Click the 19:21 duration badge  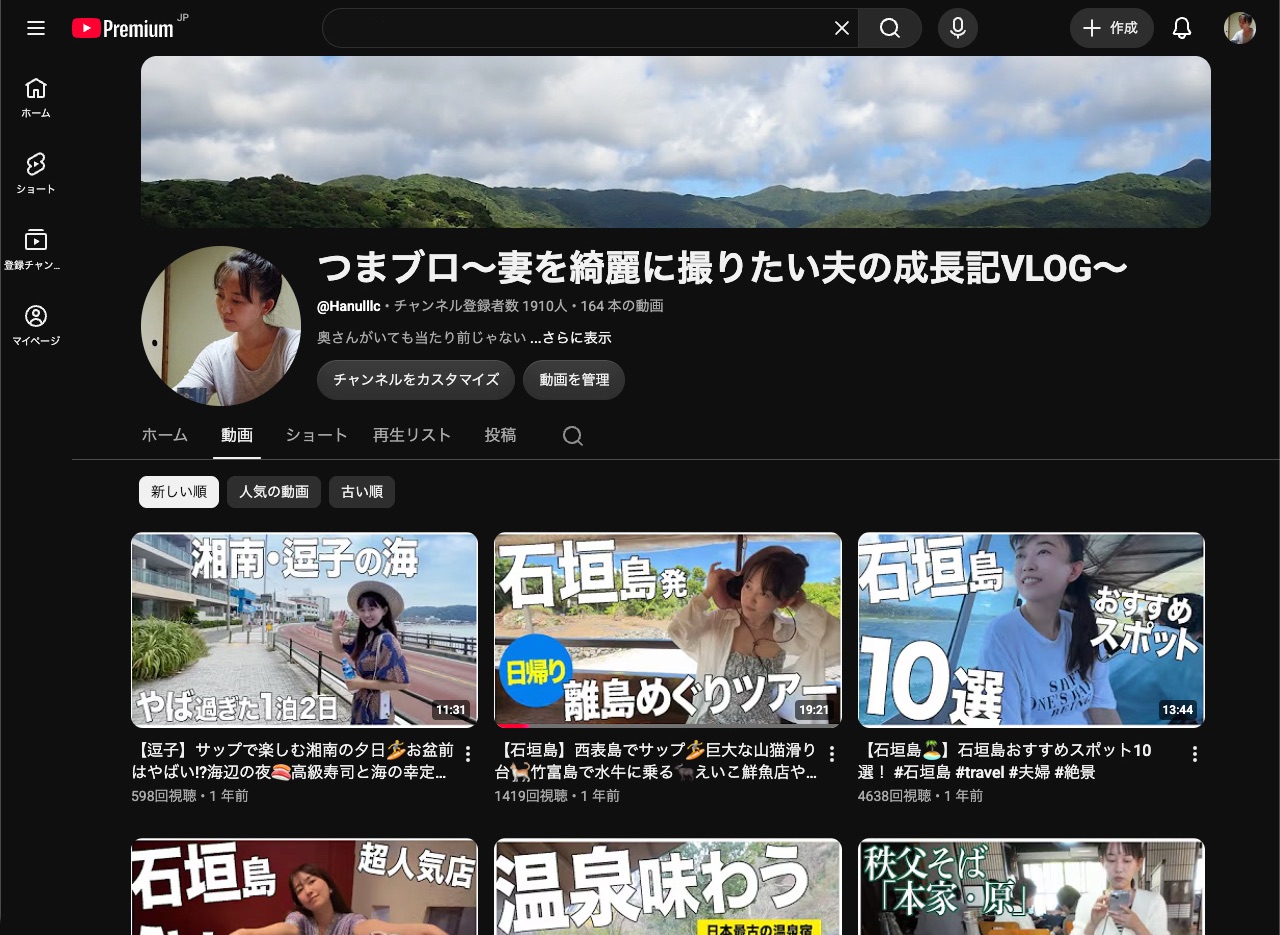(x=814, y=710)
